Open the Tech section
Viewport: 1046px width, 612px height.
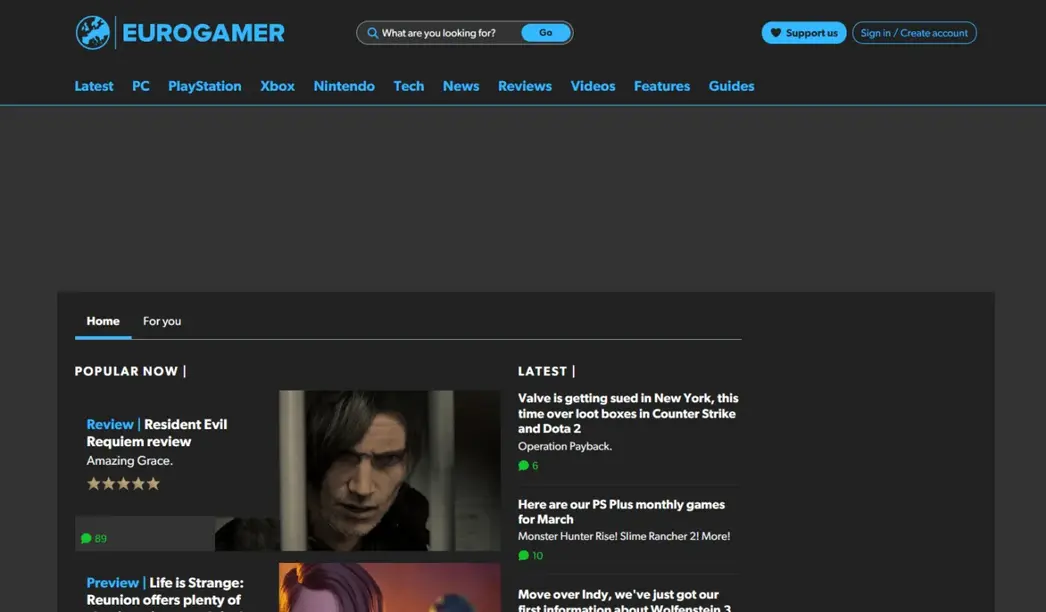[x=409, y=86]
